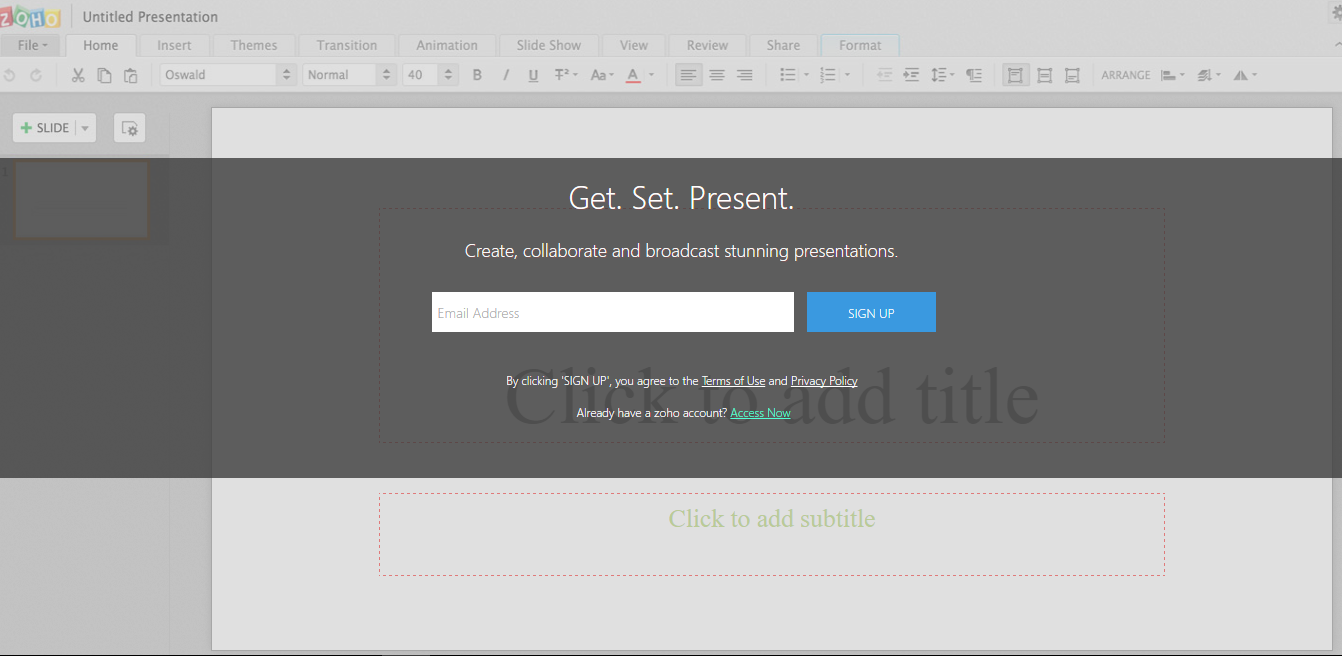Viewport: 1342px width, 656px height.
Task: Expand the arrow next to the SLIDE button
Action: pos(85,128)
